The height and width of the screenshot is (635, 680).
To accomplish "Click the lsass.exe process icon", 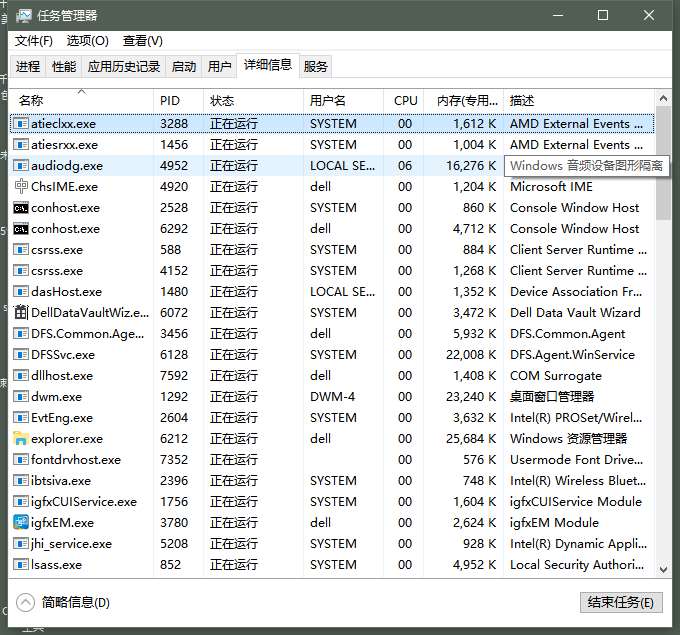I will [20, 564].
